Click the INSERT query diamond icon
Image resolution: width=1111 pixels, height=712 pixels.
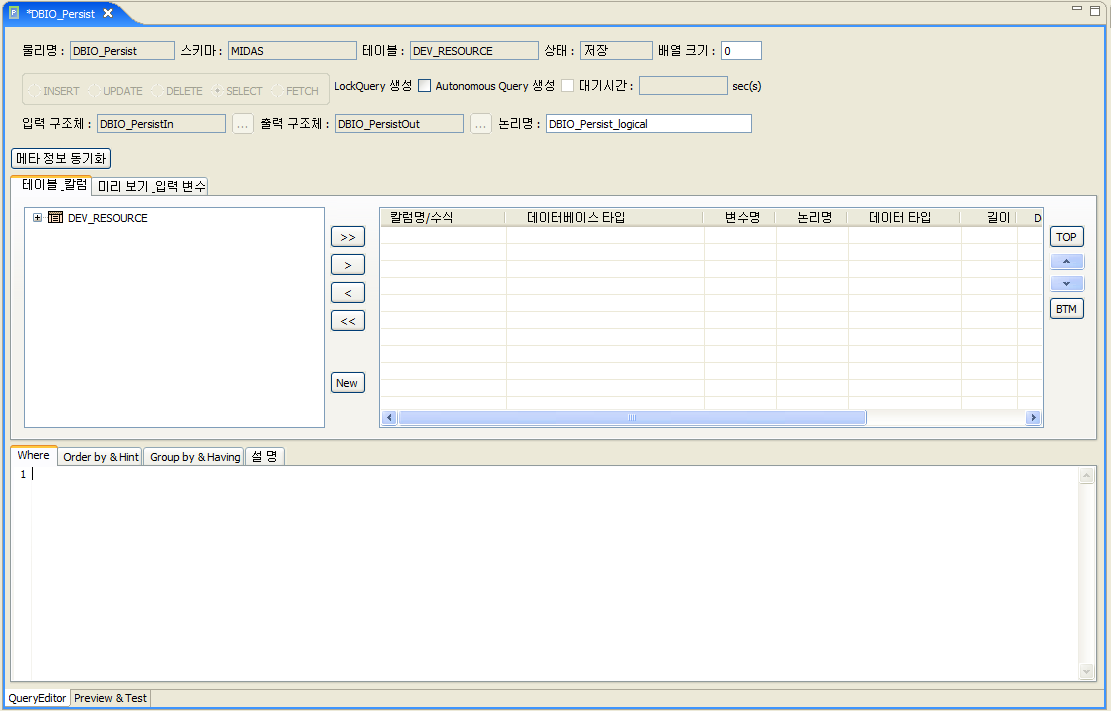tap(34, 90)
